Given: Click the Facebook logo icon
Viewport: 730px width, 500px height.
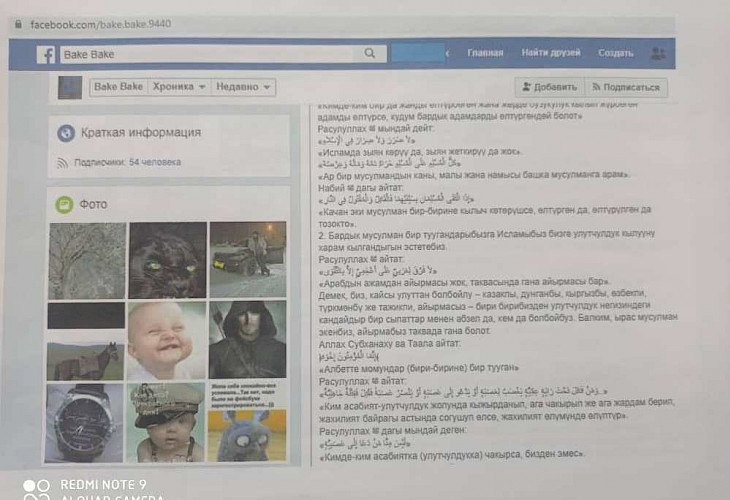Looking at the screenshot, I should point(46,55).
